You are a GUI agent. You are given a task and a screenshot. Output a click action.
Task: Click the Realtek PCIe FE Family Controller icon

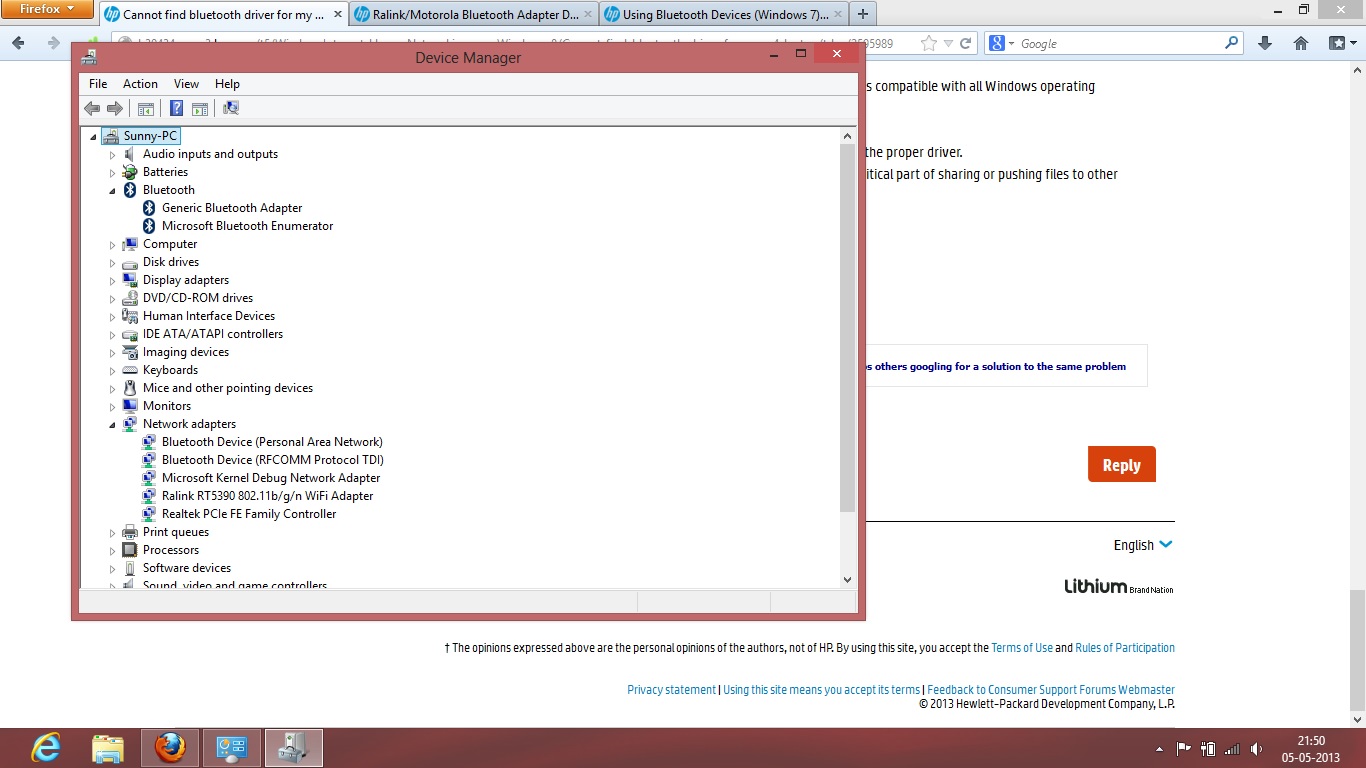click(x=149, y=514)
